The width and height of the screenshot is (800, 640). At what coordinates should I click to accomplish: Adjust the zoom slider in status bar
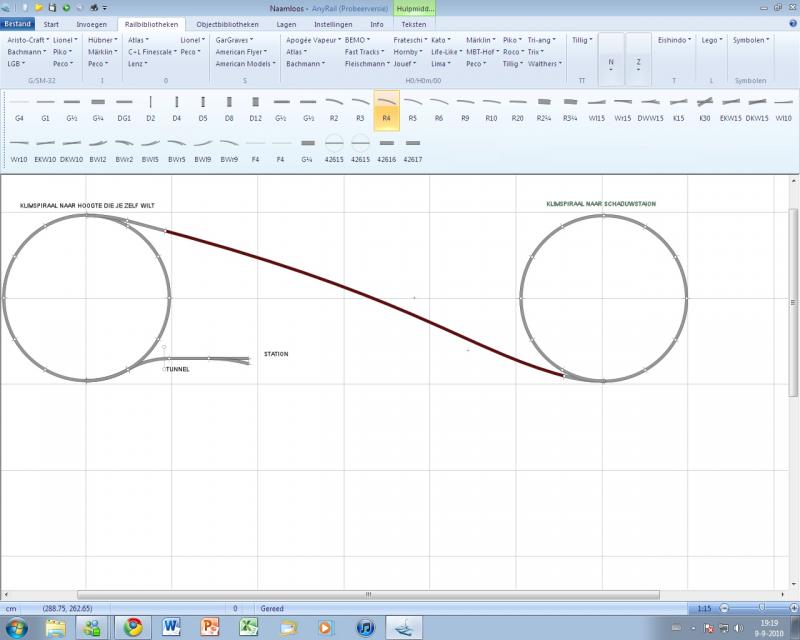pyautogui.click(x=763, y=608)
